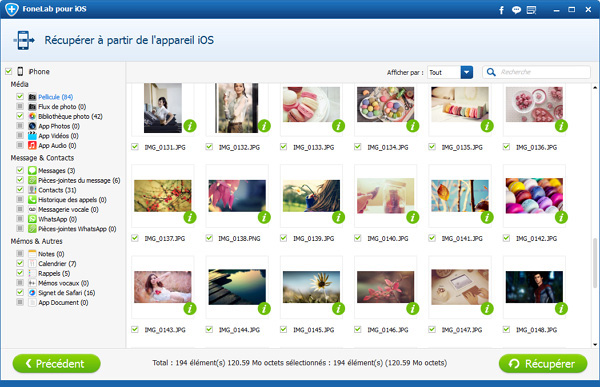Image resolution: width=600 pixels, height=387 pixels.
Task: Click the IMG_0139.JPG file name
Action: point(313,238)
